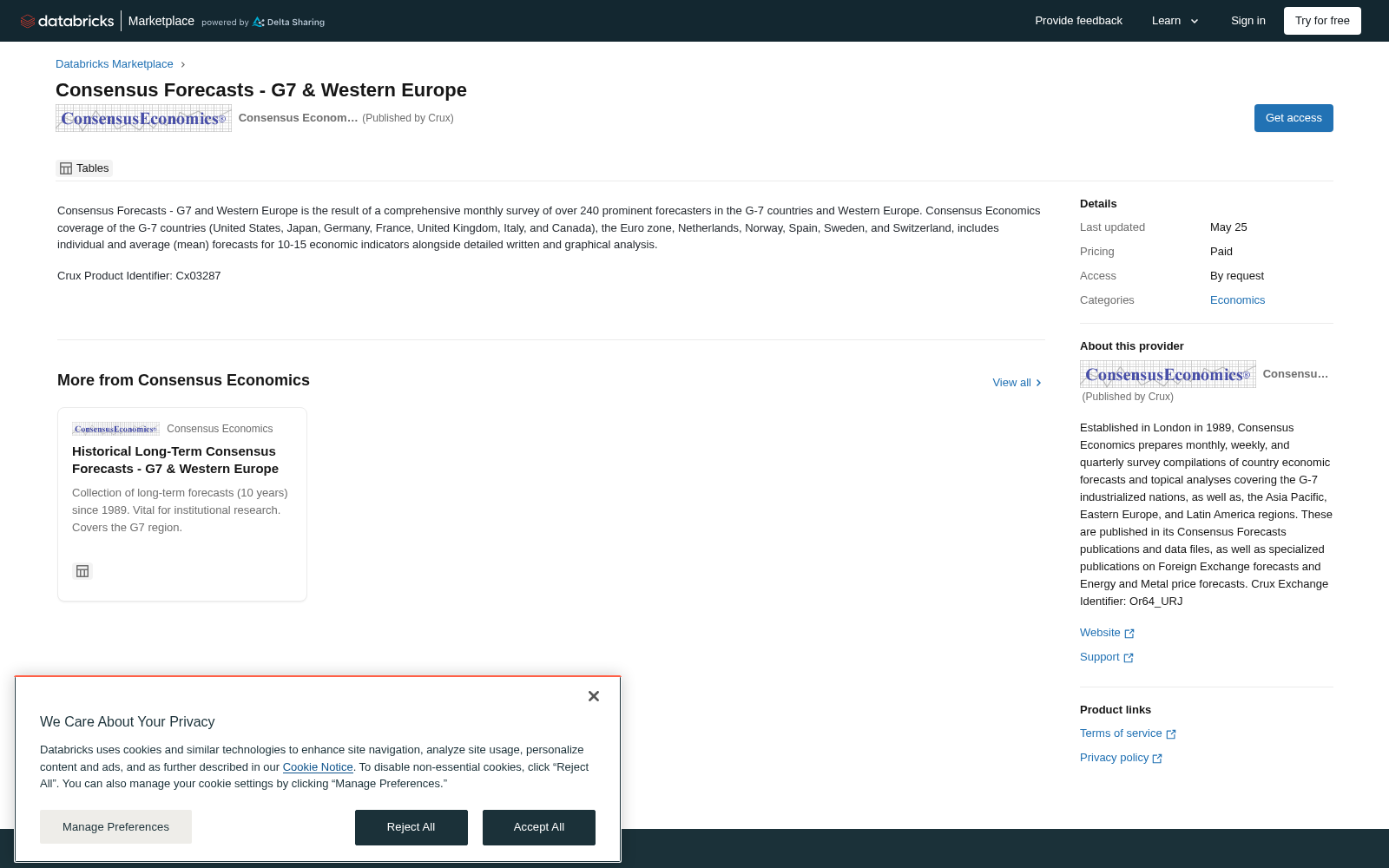Open the Economics category link
1389x868 pixels.
click(x=1237, y=300)
